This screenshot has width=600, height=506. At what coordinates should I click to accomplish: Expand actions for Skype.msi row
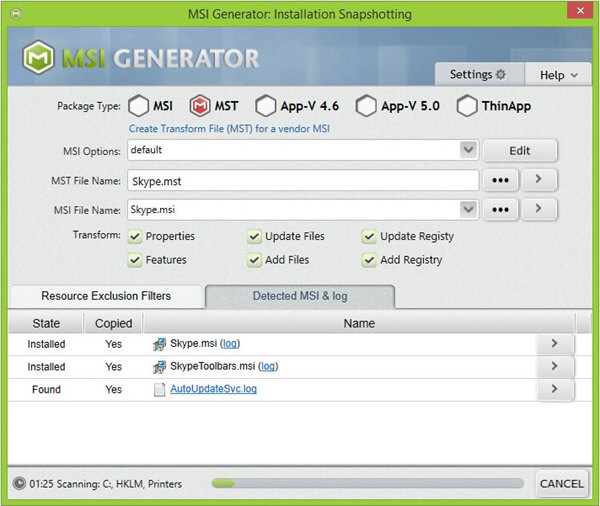[x=555, y=344]
